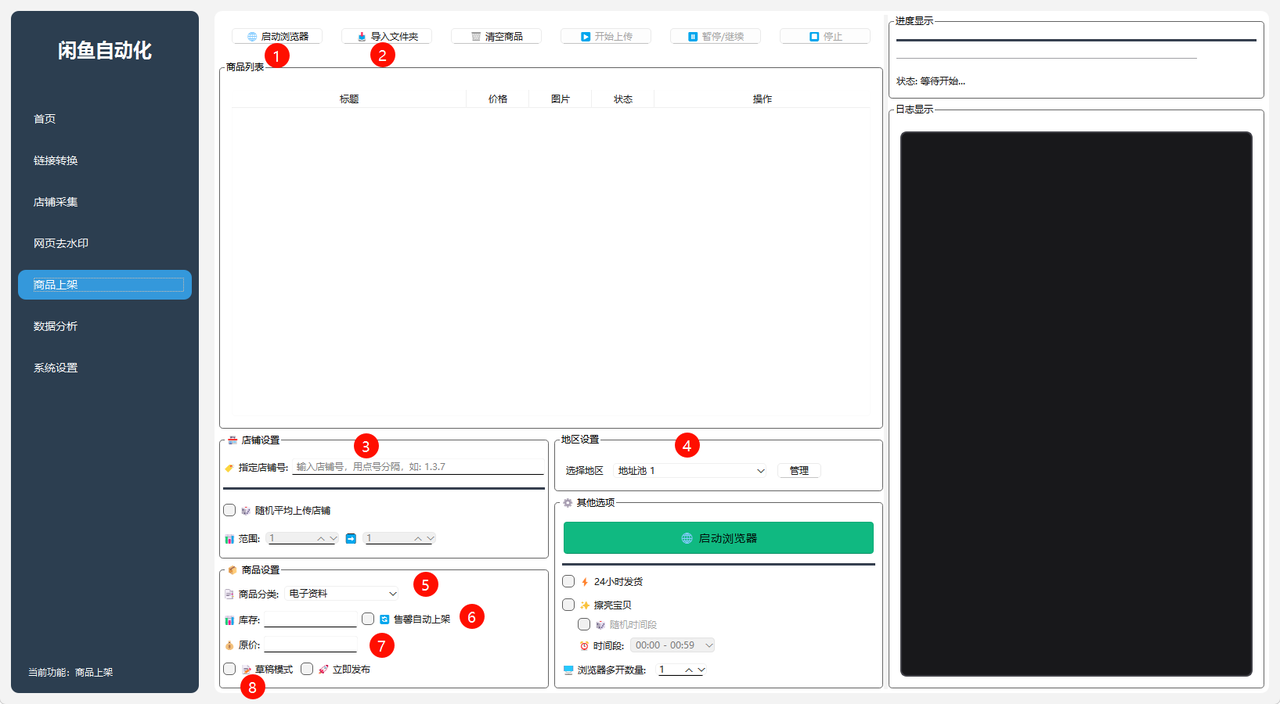Viewport: 1280px width, 704px height.
Task: Open the 商品分类 dropdown showing 电子资料
Action: (x=342, y=594)
